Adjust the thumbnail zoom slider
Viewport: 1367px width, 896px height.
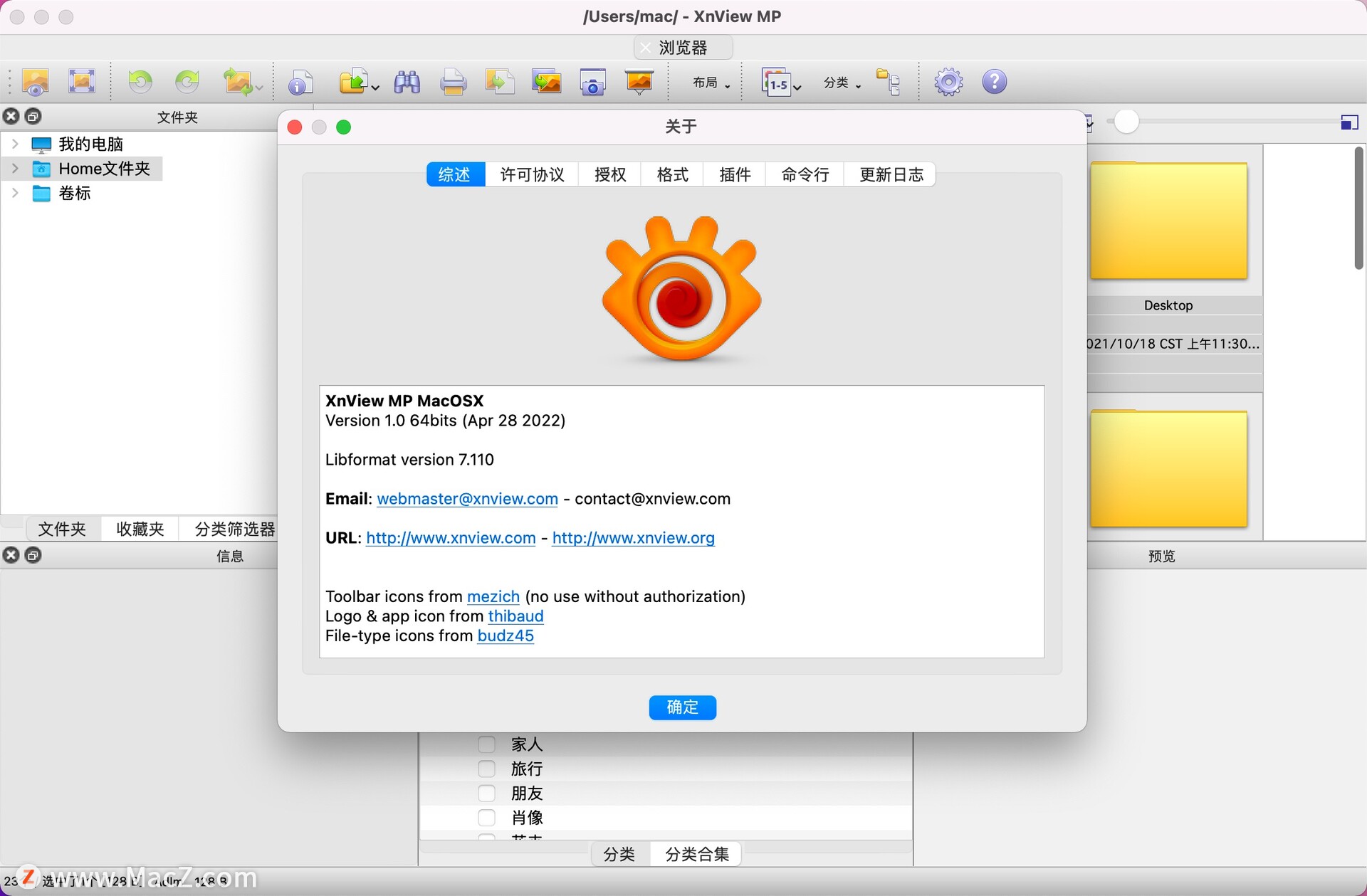tap(1126, 122)
